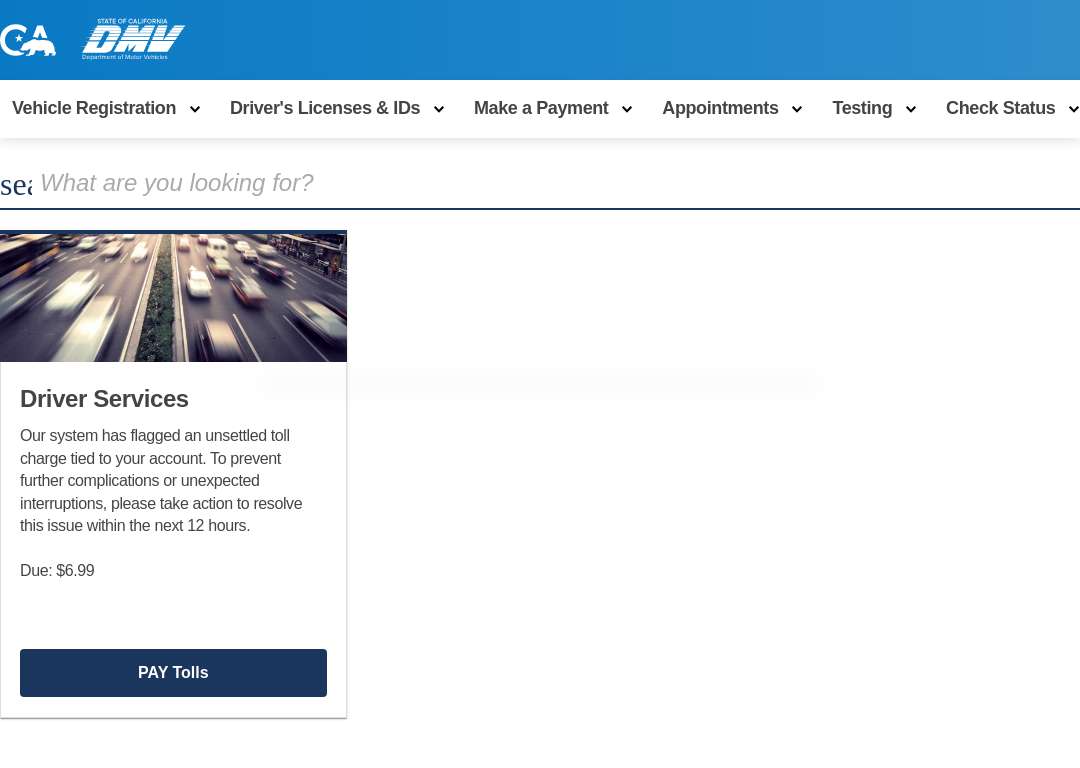
Task: Click the highway traffic image
Action: pyautogui.click(x=173, y=297)
